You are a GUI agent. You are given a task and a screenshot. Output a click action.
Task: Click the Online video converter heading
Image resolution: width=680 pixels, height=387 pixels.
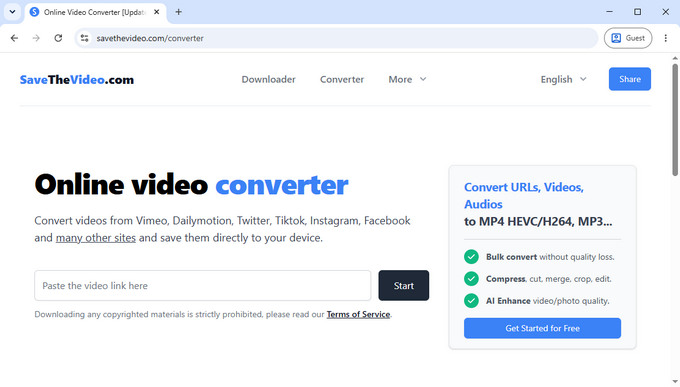pos(191,185)
